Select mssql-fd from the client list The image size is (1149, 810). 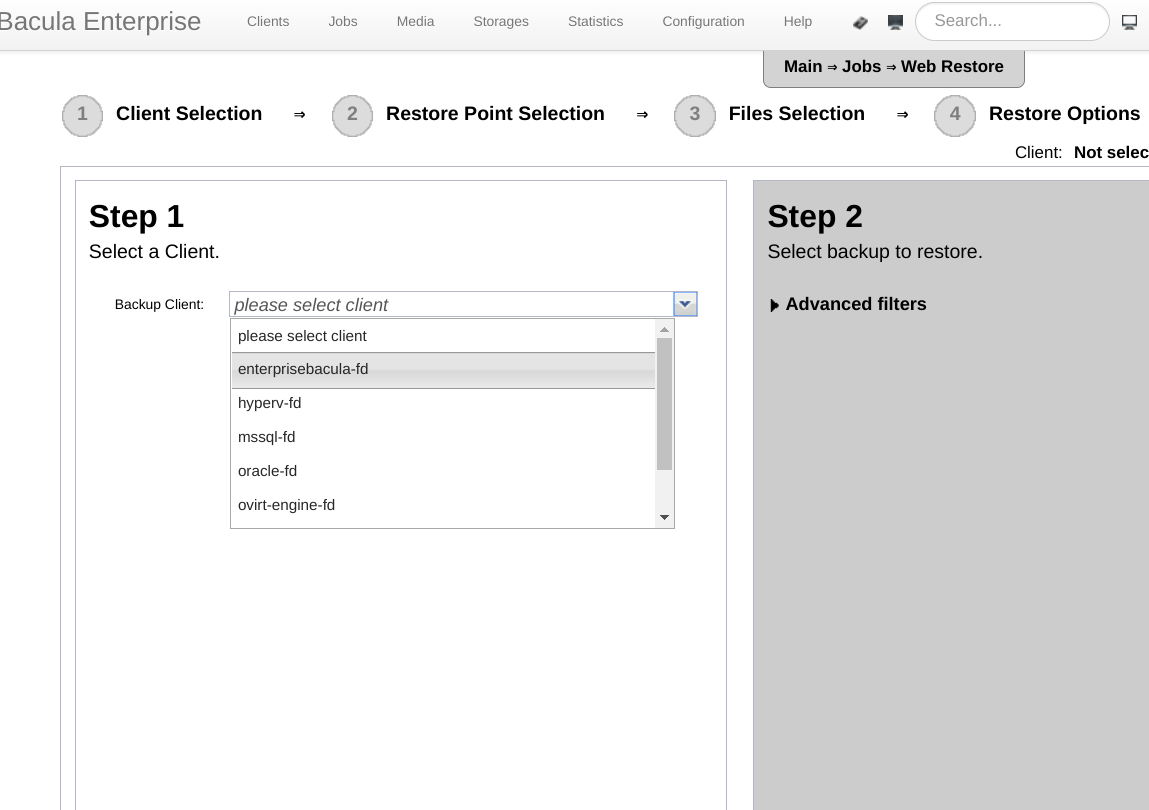point(443,437)
